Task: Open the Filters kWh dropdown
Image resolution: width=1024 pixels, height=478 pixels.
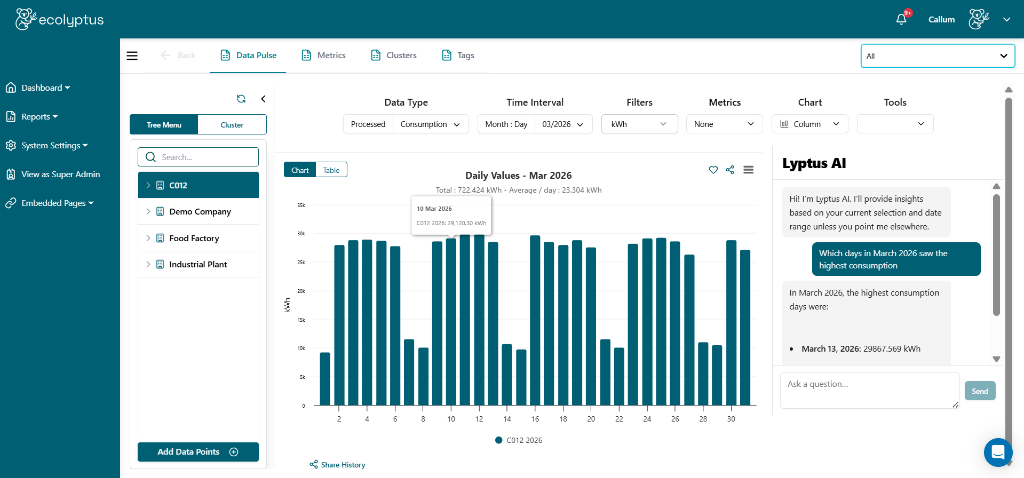Action: click(639, 124)
